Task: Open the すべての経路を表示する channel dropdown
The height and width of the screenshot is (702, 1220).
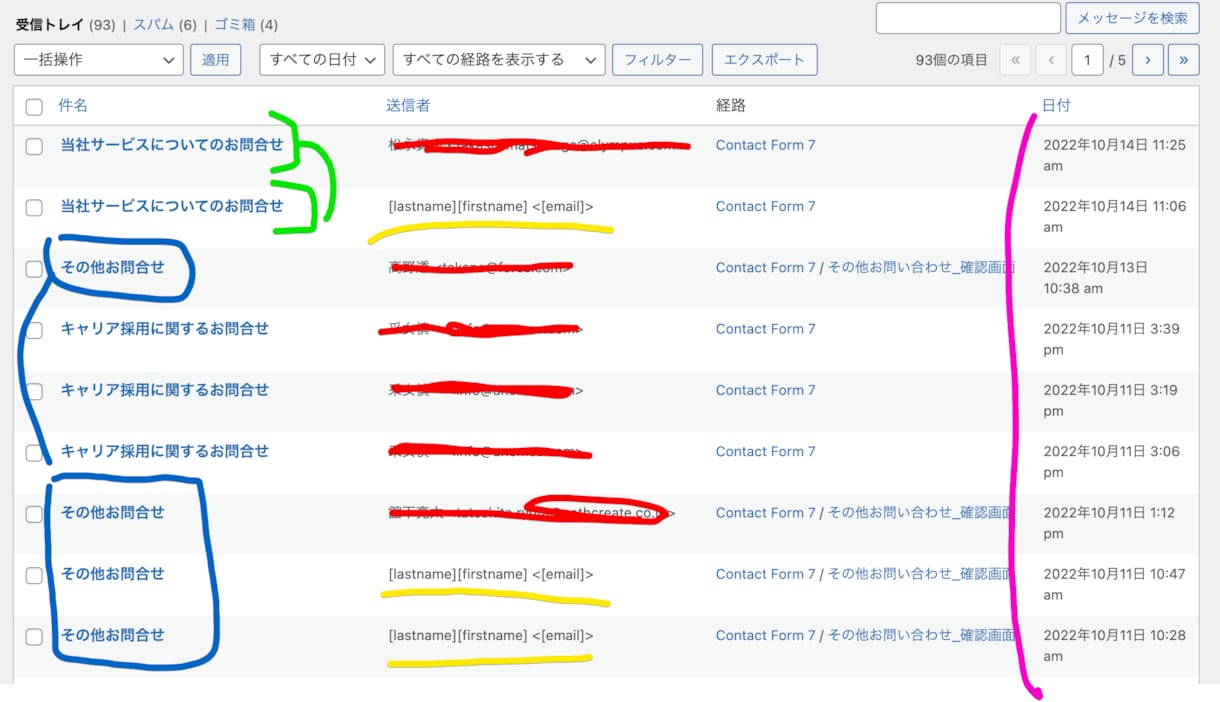Action: pyautogui.click(x=499, y=60)
